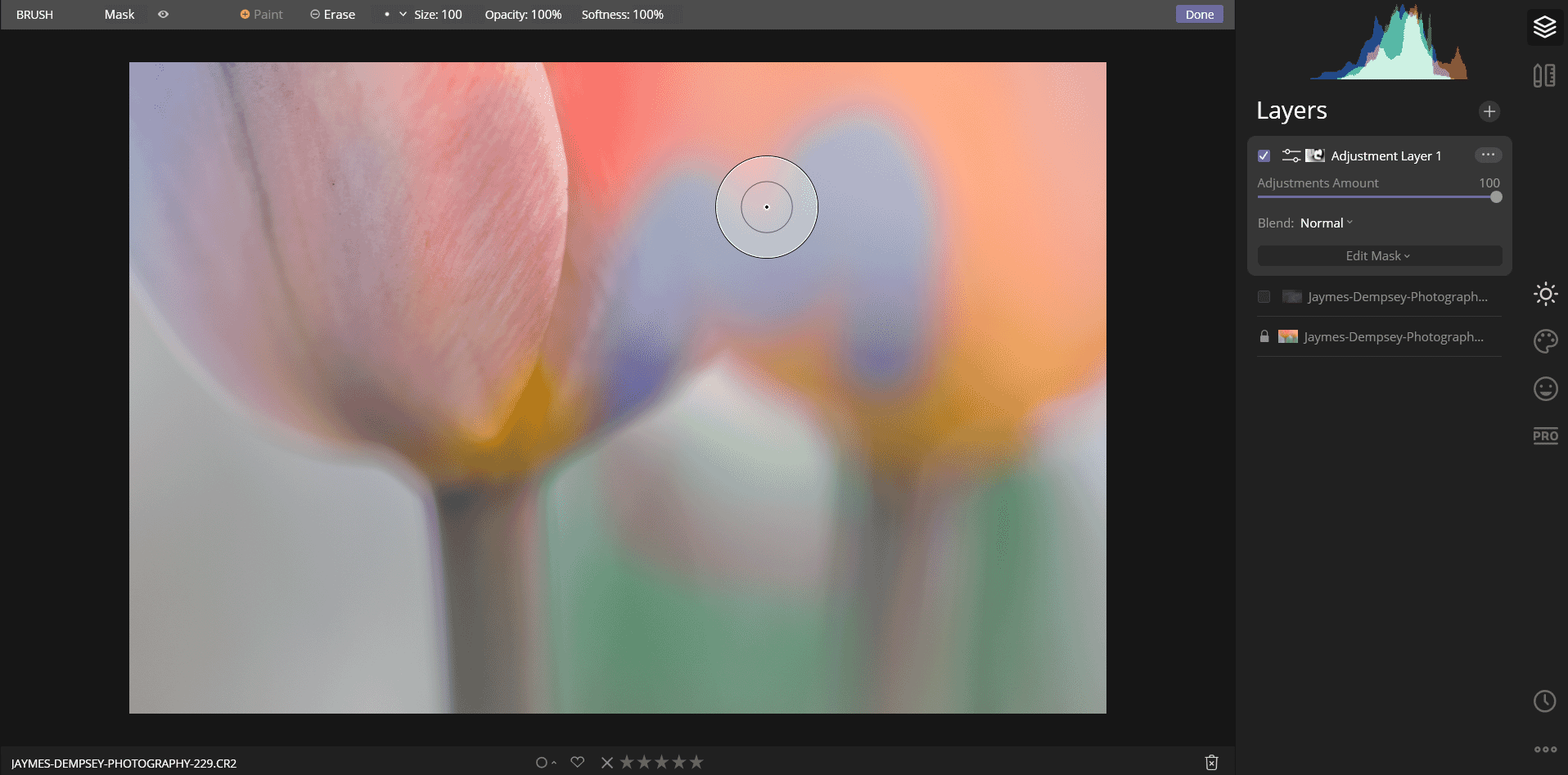Click Layers panel heading
The height and width of the screenshot is (775, 1568).
coord(1291,110)
